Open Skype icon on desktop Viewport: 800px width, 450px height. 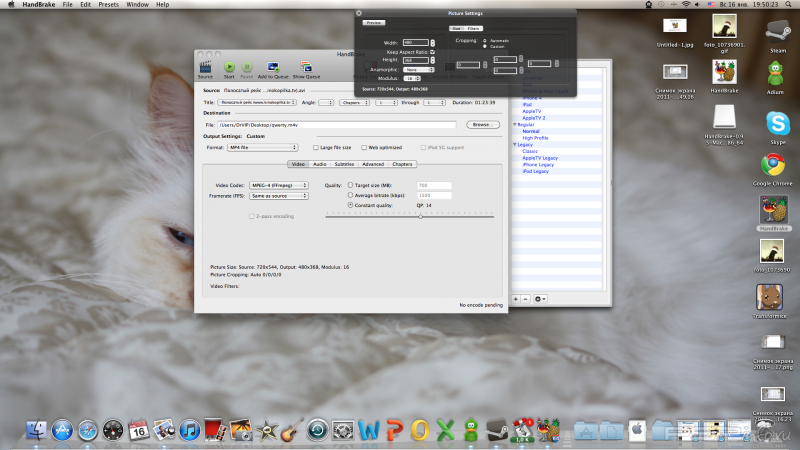click(x=775, y=121)
